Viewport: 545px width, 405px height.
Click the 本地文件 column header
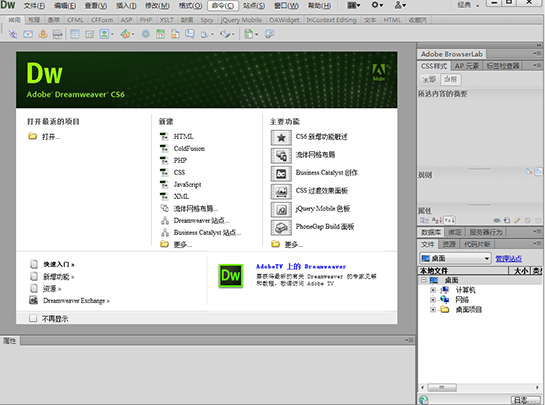point(463,271)
